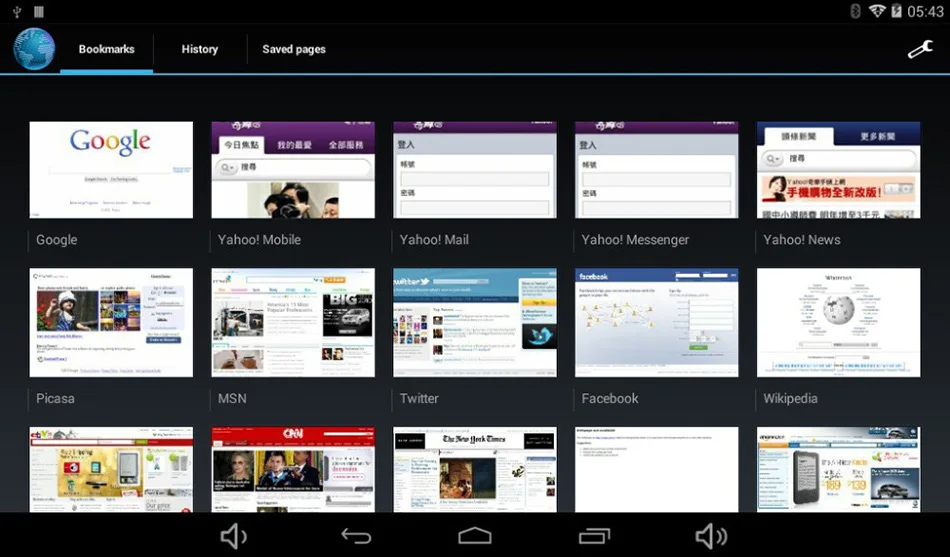Click the Twitter bookmark label
950x557 pixels.
coord(419,399)
